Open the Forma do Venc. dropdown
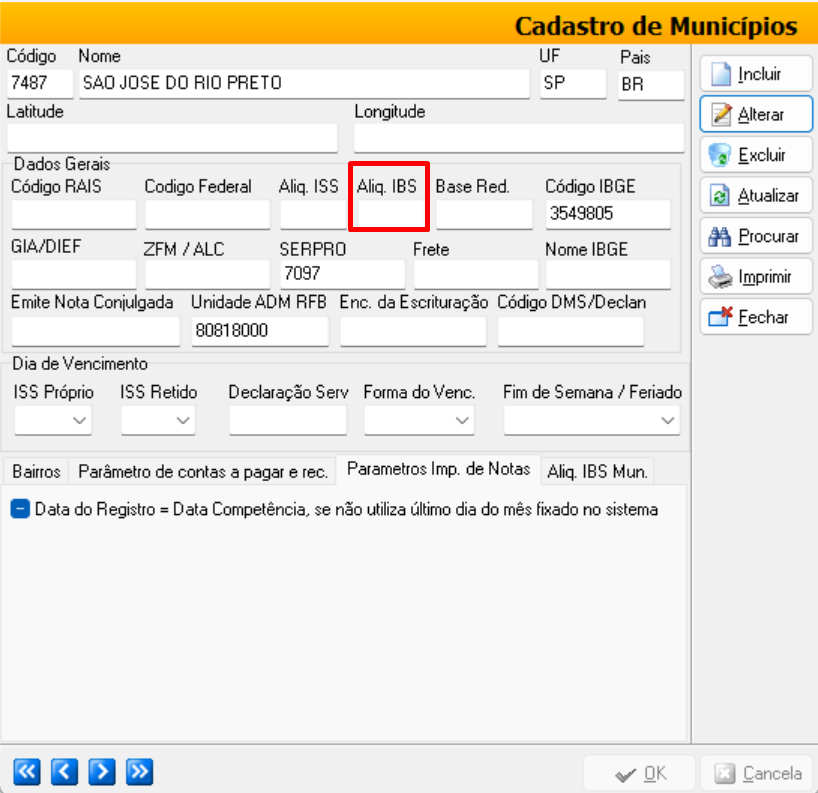The image size is (818, 793). tap(418, 422)
